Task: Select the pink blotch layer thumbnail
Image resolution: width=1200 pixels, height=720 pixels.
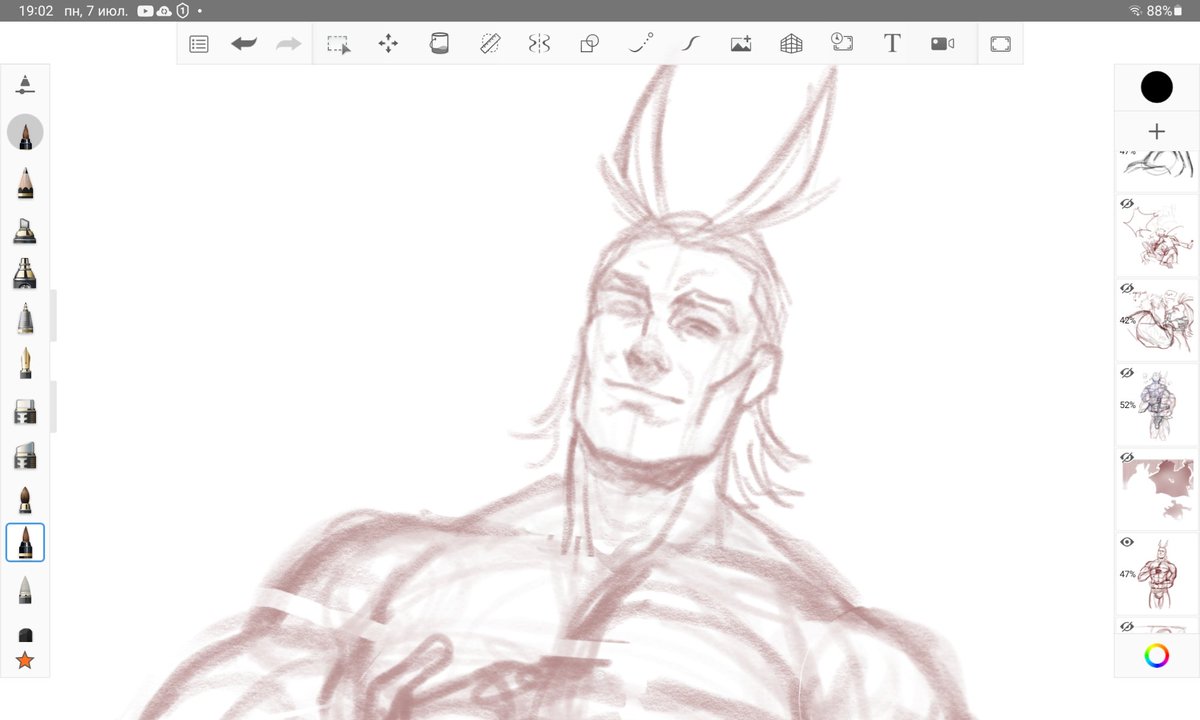Action: pos(1157,489)
